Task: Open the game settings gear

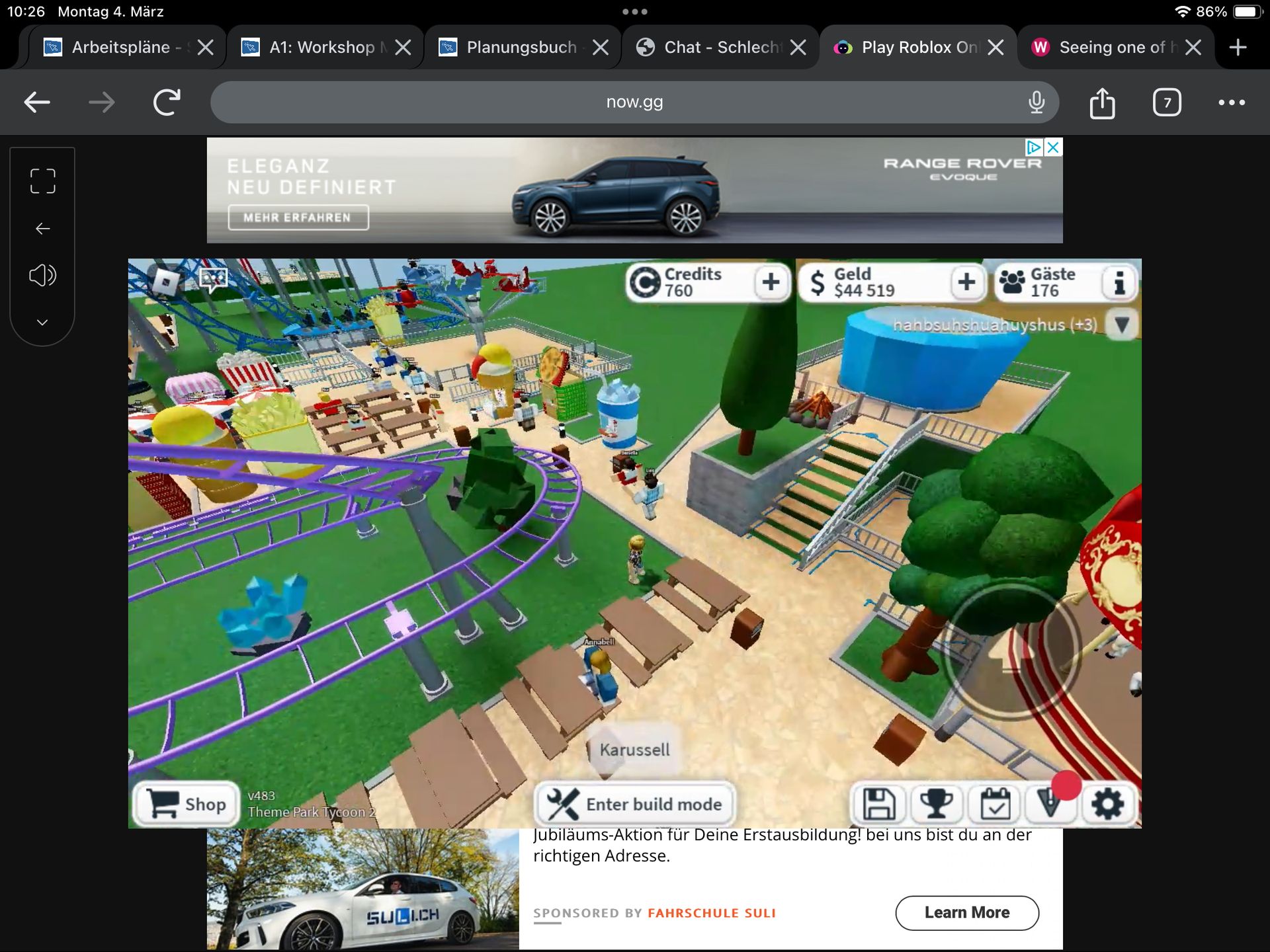Action: (1108, 804)
